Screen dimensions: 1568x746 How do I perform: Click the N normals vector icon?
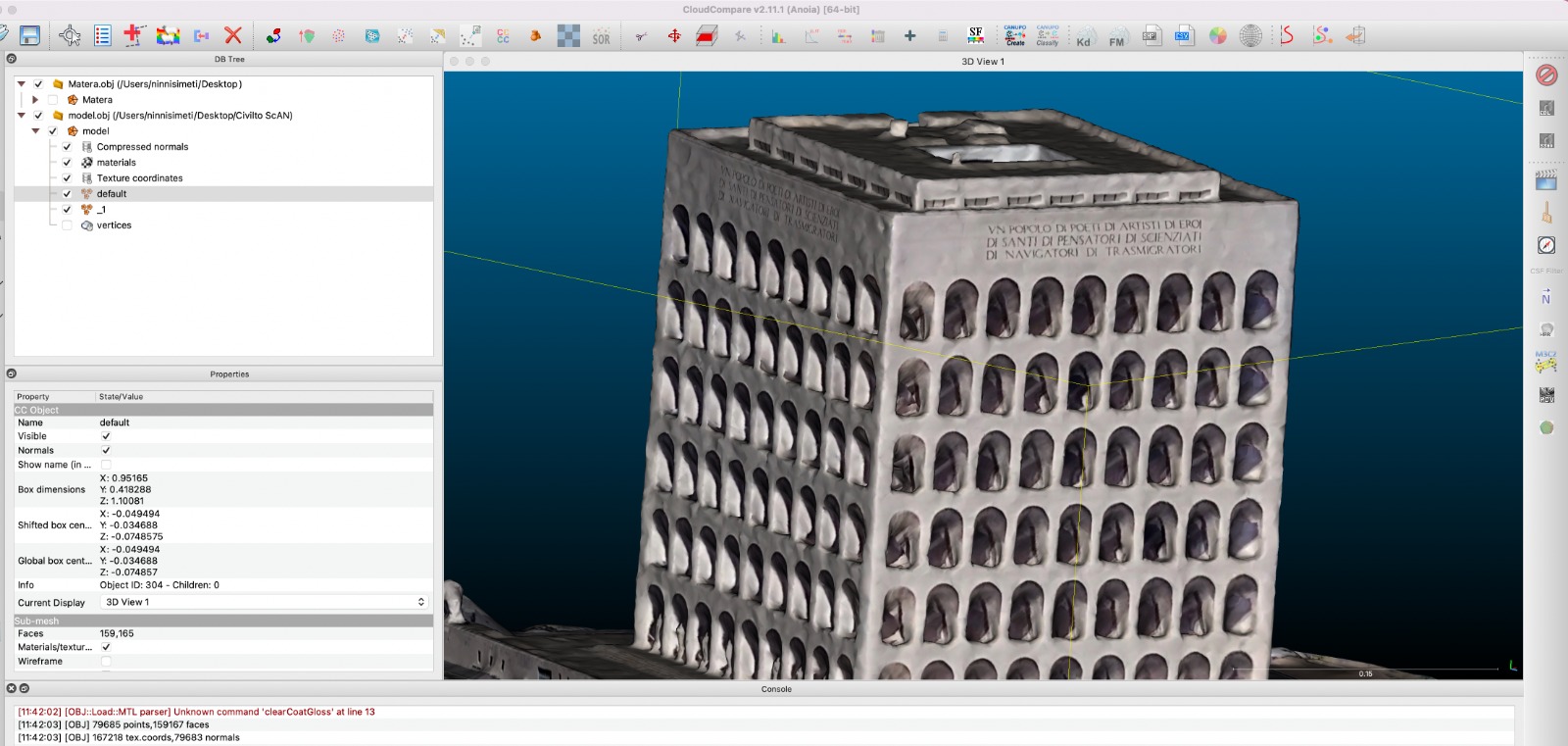pos(1546,298)
